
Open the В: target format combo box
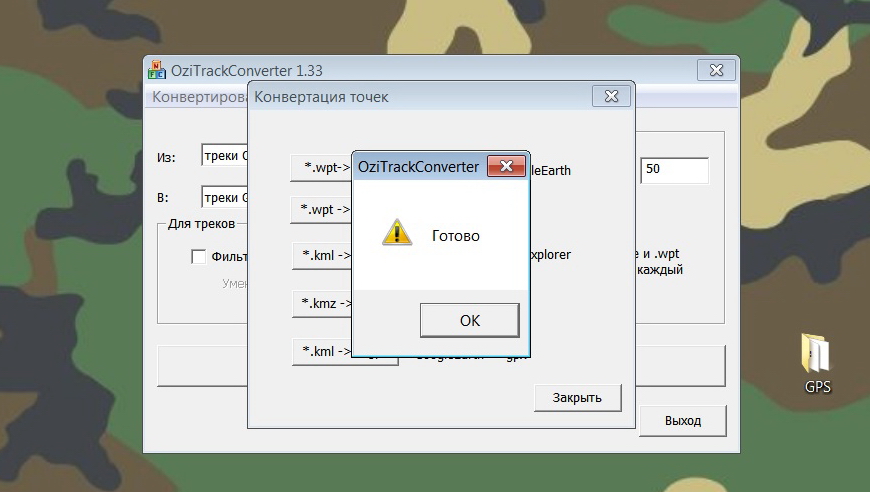pos(225,197)
